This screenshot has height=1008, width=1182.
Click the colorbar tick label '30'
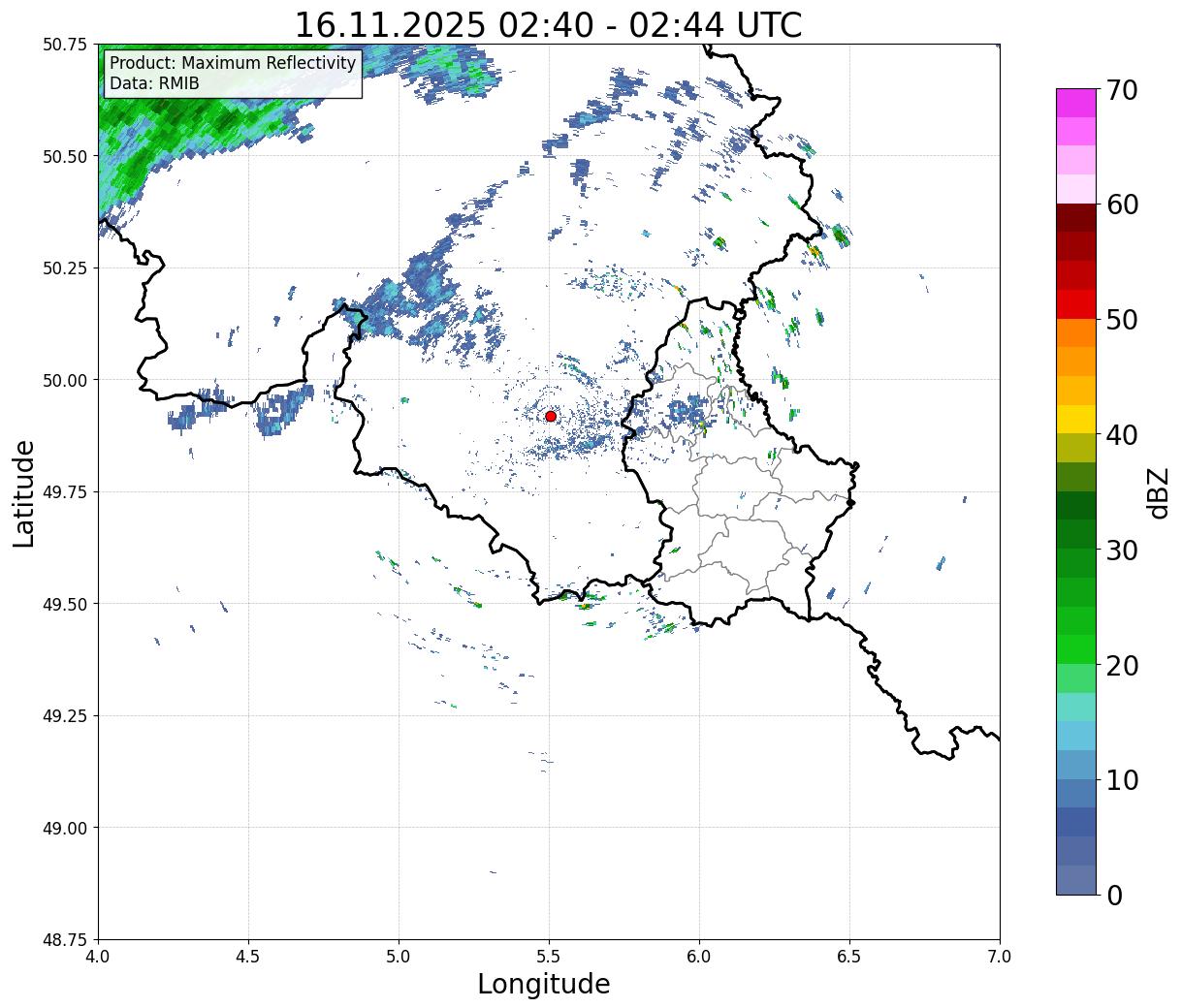[1121, 551]
